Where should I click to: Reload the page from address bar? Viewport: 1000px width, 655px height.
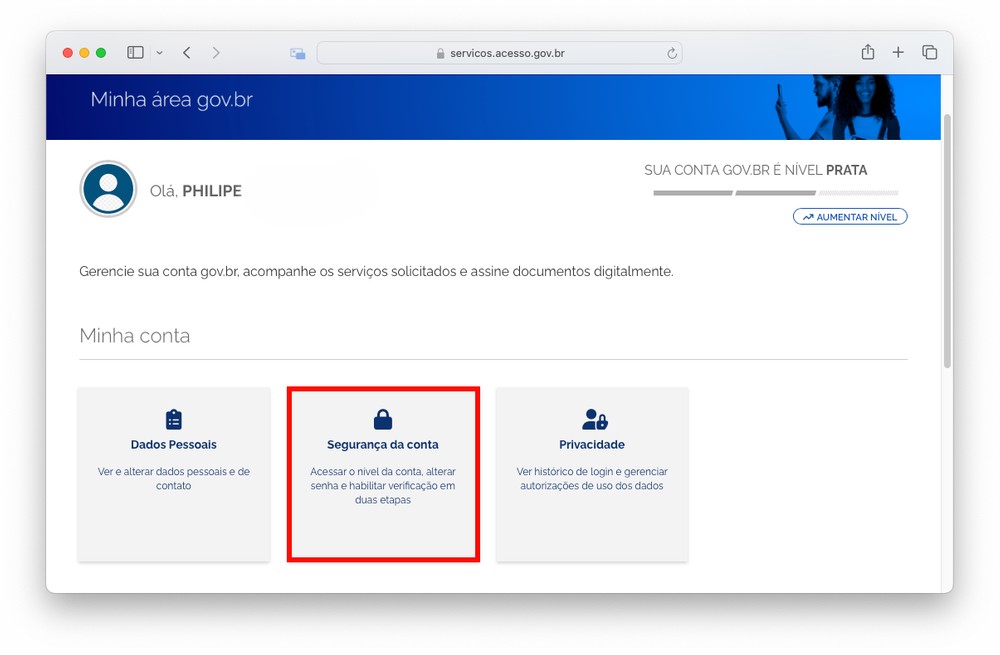tap(672, 53)
